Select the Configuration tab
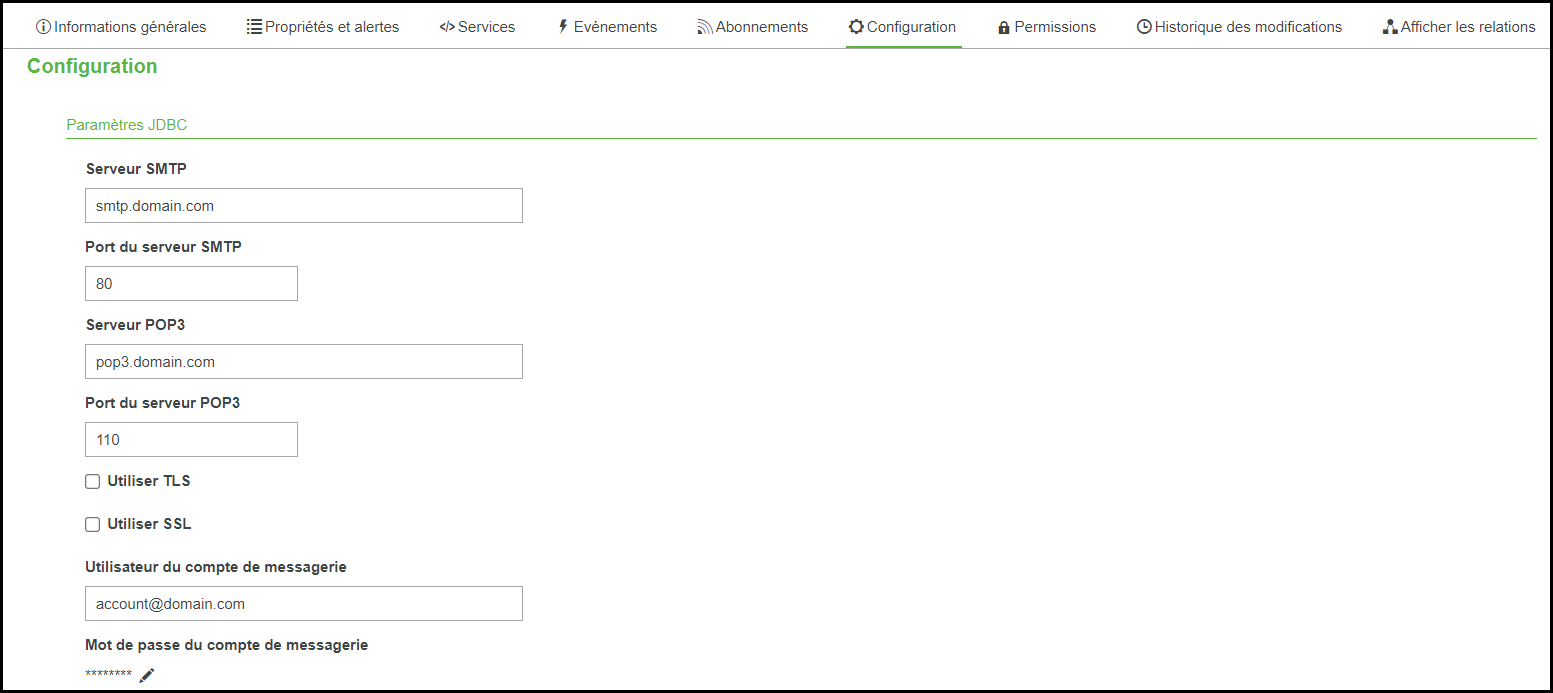The image size is (1553, 693). click(x=903, y=27)
